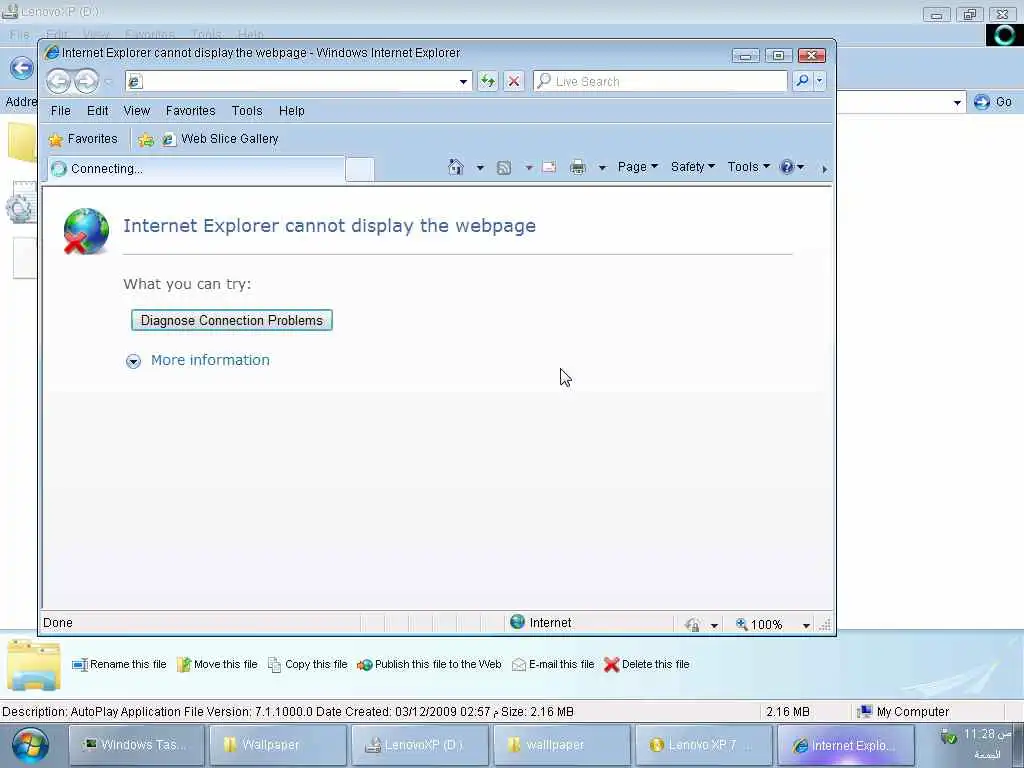Viewport: 1024px width, 768px height.
Task: Click the More information link text
Action: [x=210, y=360]
